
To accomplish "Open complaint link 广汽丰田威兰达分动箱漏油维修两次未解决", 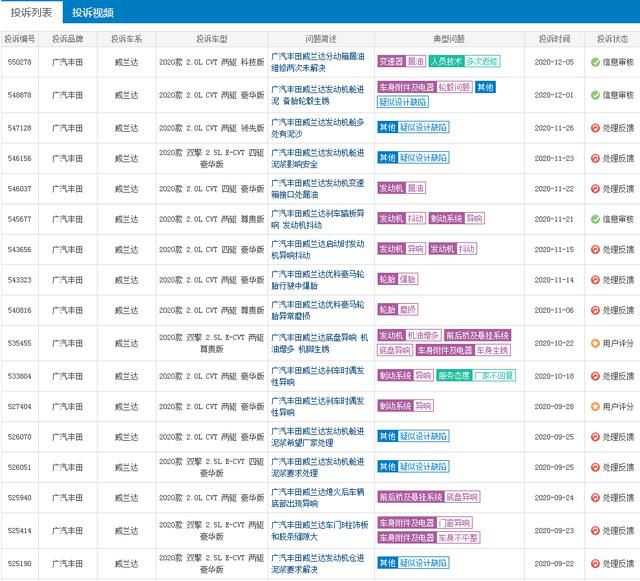I will point(318,62).
